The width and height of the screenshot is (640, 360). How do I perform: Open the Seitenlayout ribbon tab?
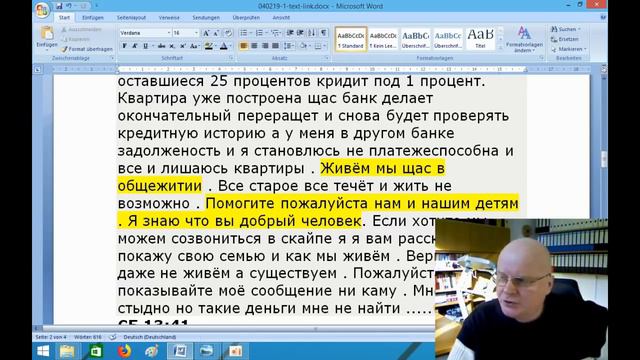tap(131, 18)
